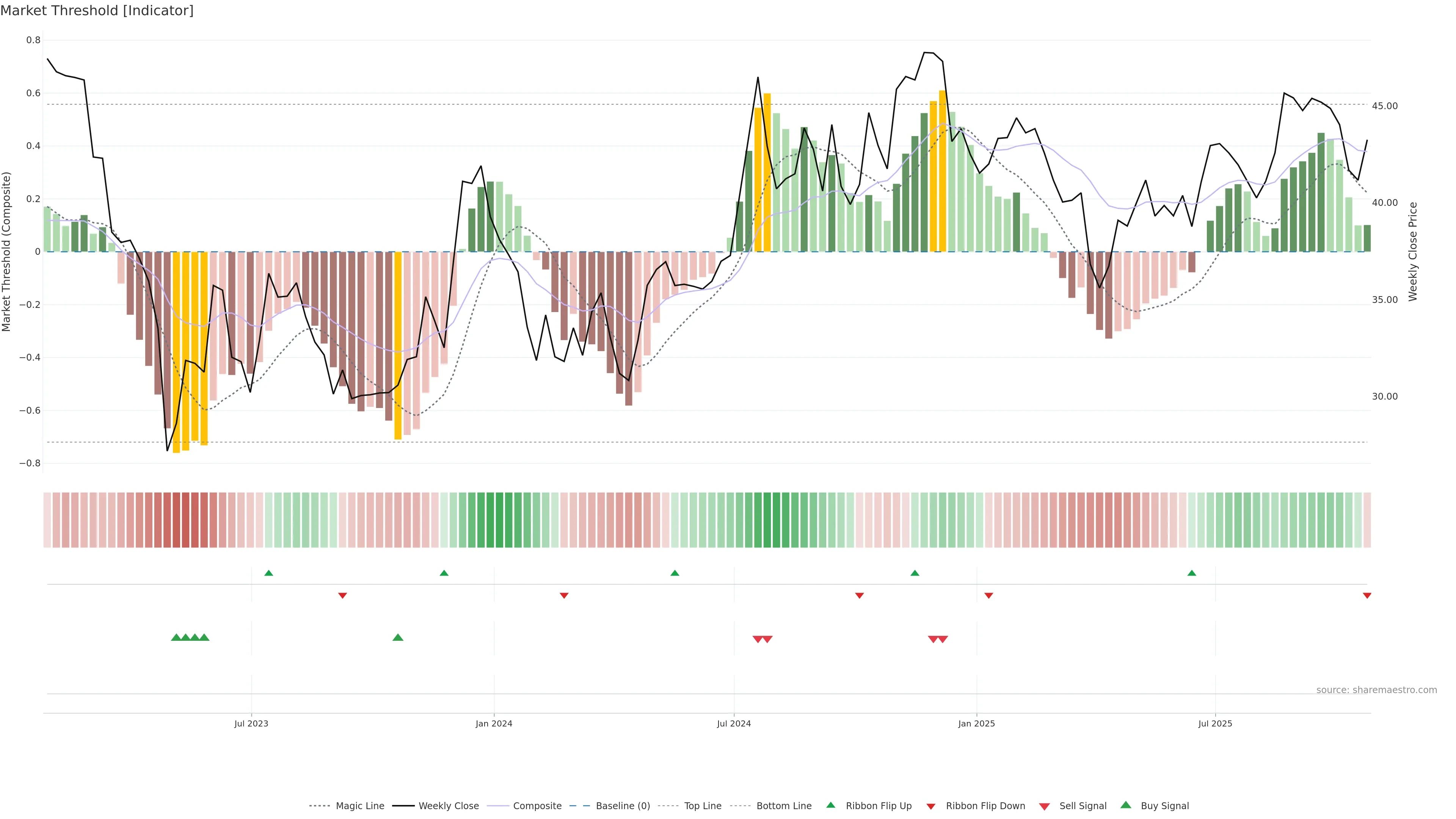The image size is (1456, 819).
Task: Click the Jul 2024 x-axis label
Action: (x=734, y=723)
